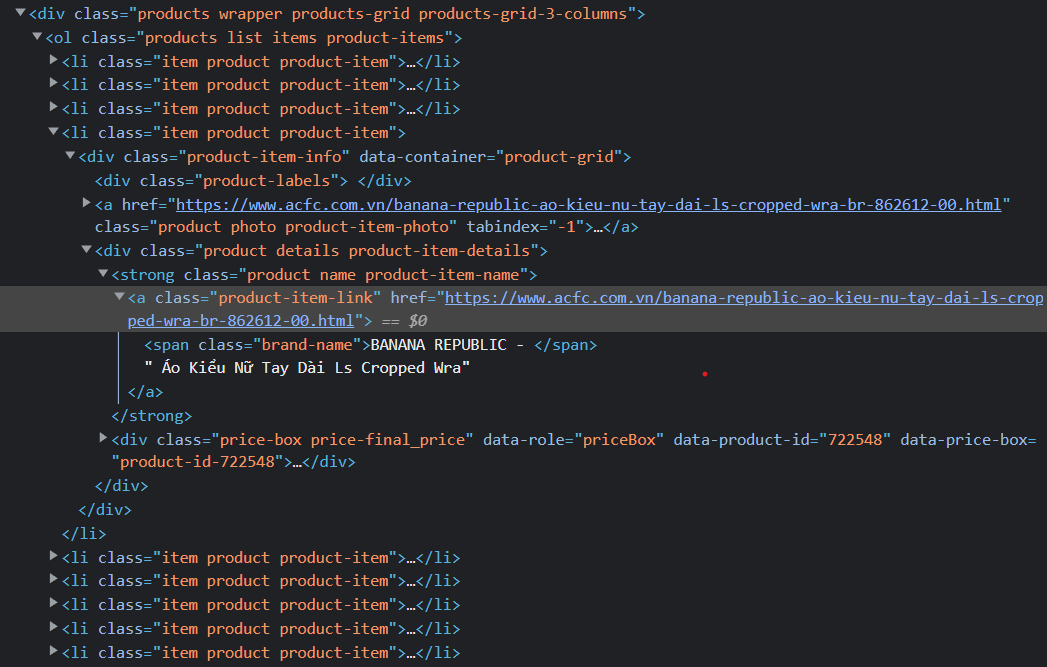Viewport: 1047px width, 667px height.
Task: Select the product-labels div row
Action: click(253, 181)
